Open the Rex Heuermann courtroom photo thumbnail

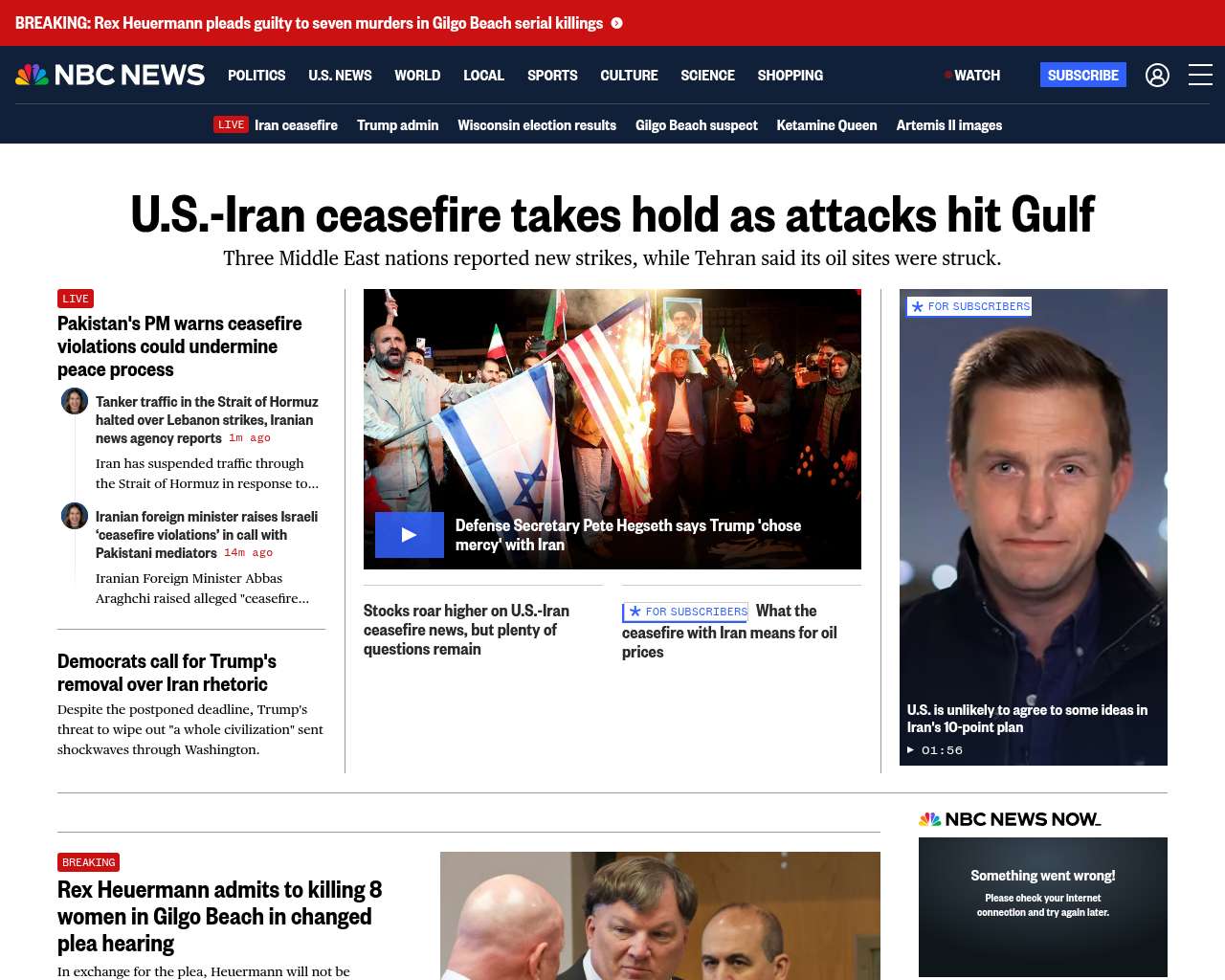click(660, 916)
